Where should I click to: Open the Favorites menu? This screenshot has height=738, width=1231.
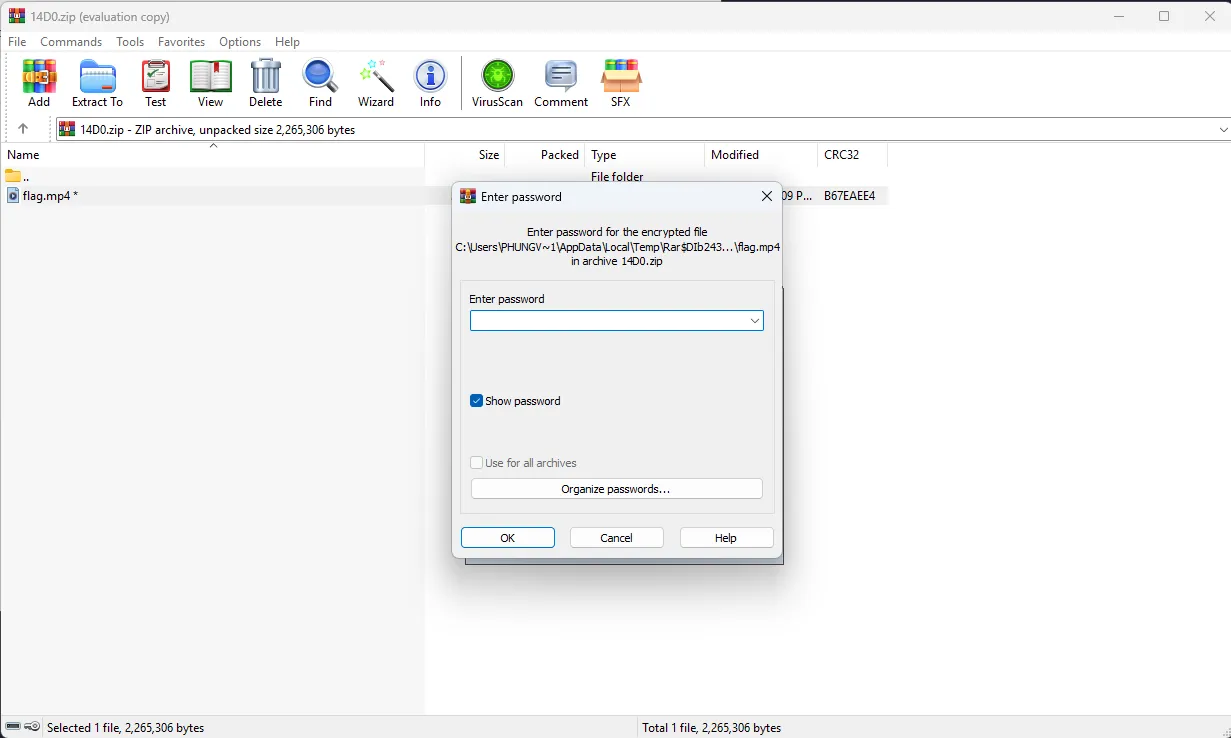[x=181, y=42]
